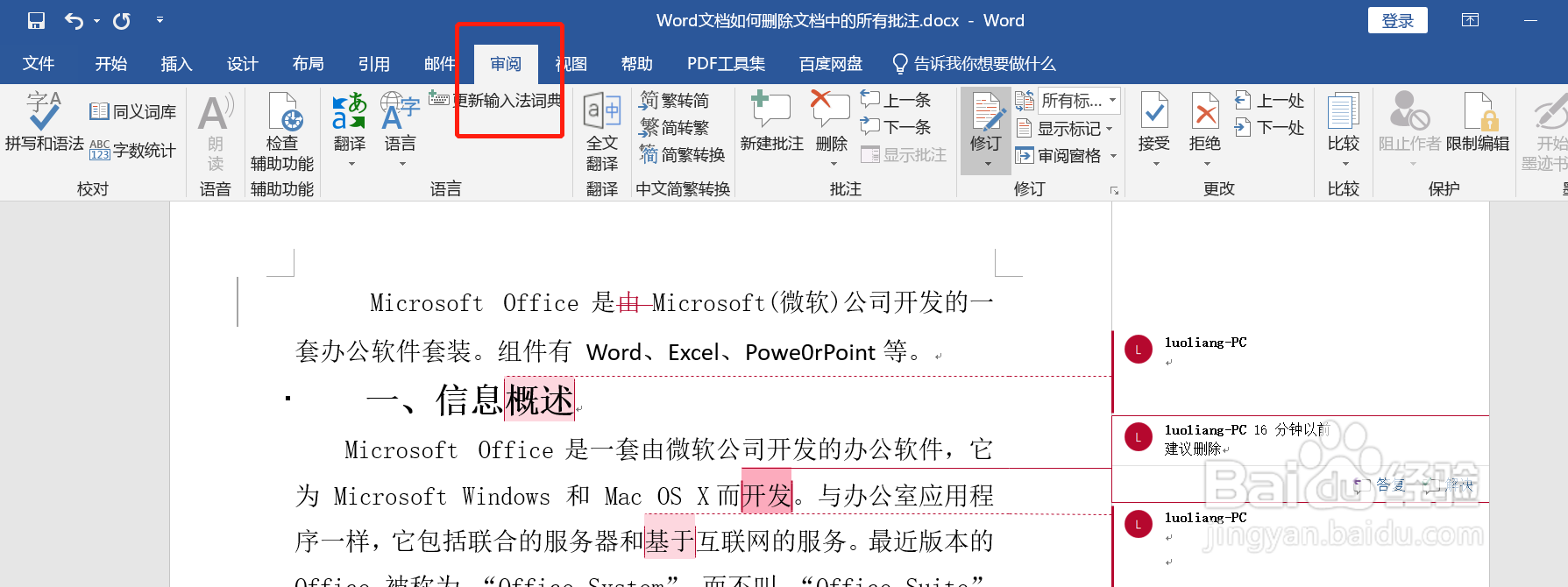Screen dimensions: 1568x587
Task: Click 更新输入法词典 keyboard icon
Action: pos(439,99)
